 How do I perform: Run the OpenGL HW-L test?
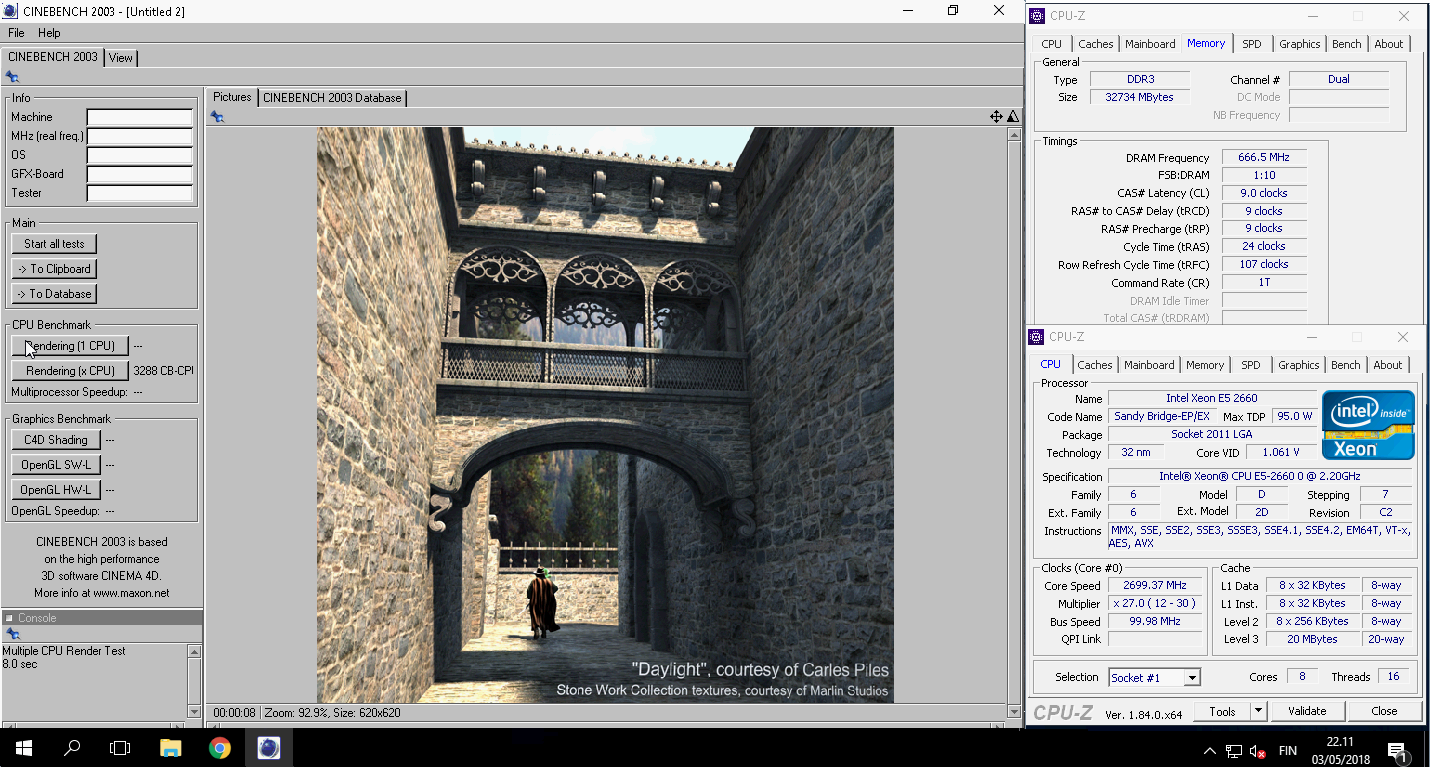tap(56, 490)
